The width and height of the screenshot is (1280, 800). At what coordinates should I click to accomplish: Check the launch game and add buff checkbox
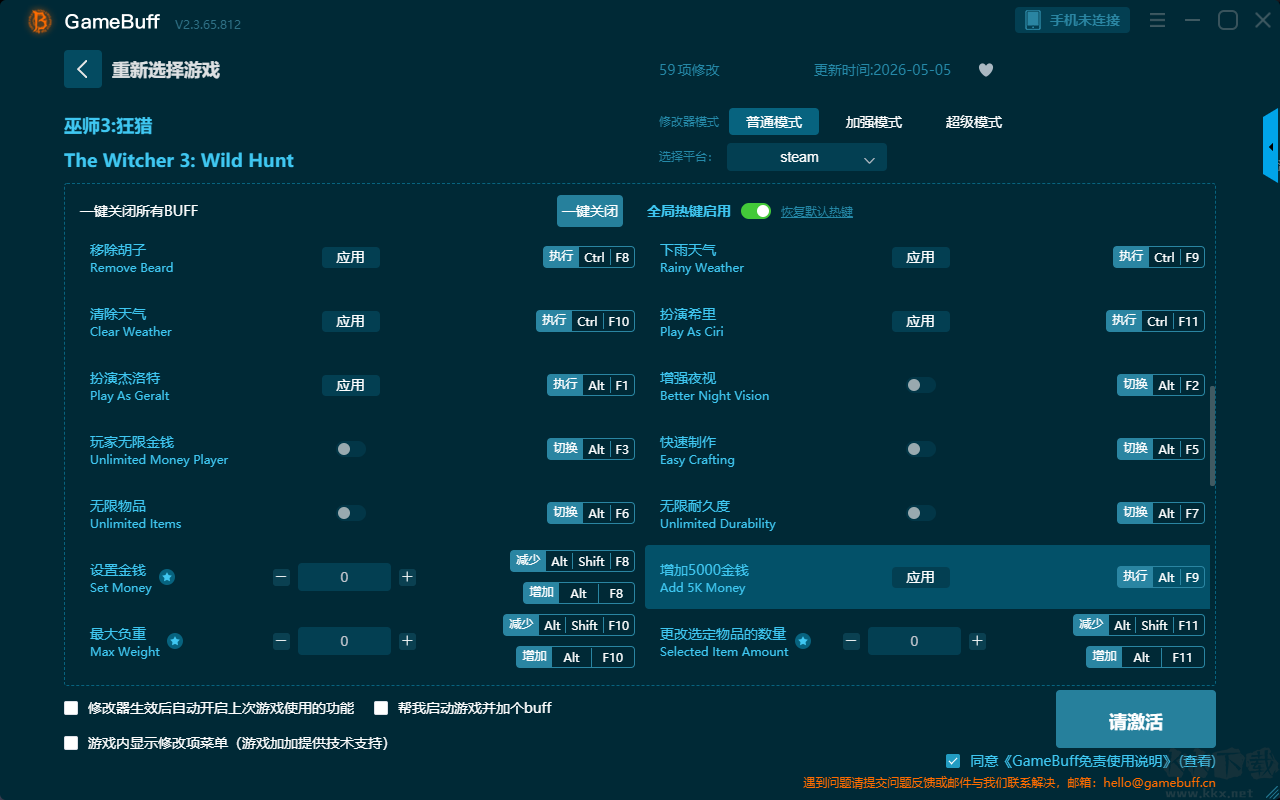click(x=381, y=708)
